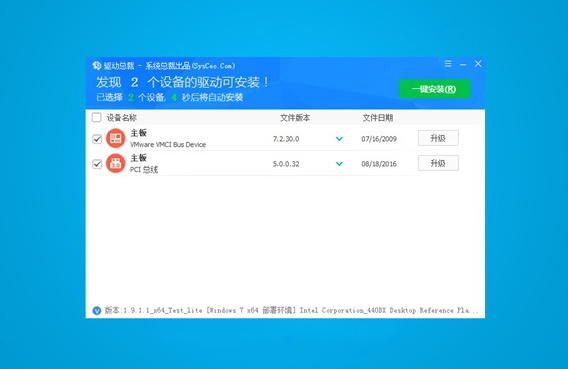Click the date 08/18/2016
Image resolution: width=568 pixels, height=369 pixels.
click(379, 164)
